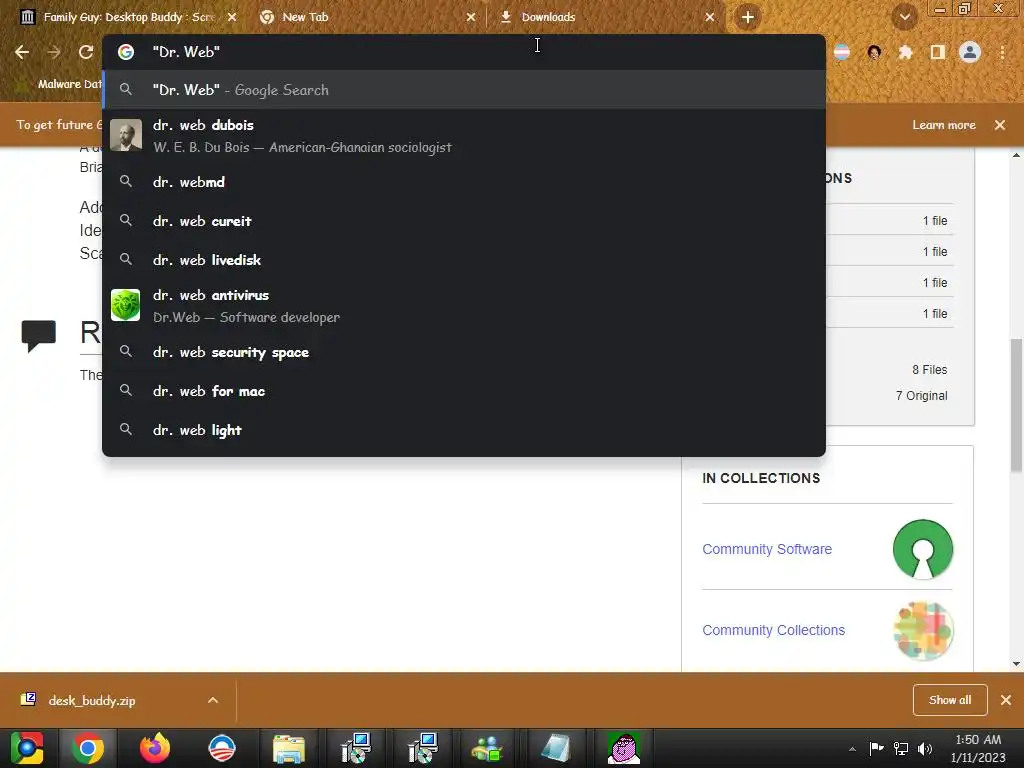The width and height of the screenshot is (1024, 768).
Task: Toggle the side panel icon
Action: pyautogui.click(x=938, y=52)
